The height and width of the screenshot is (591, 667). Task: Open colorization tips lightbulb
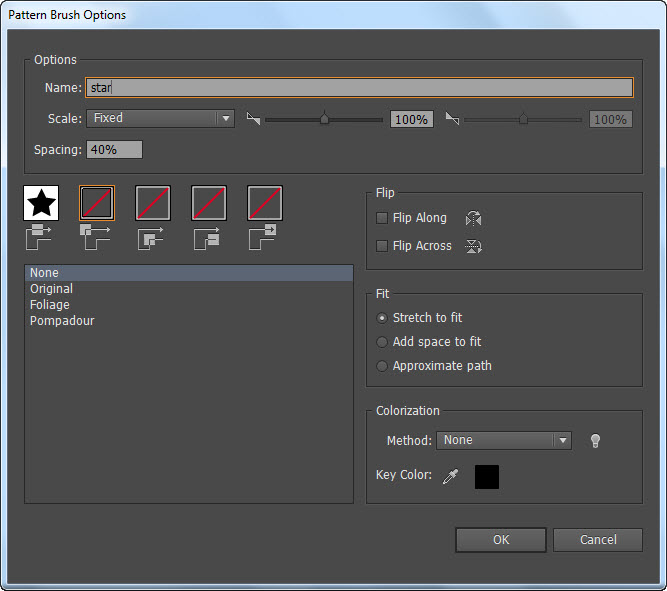point(596,440)
